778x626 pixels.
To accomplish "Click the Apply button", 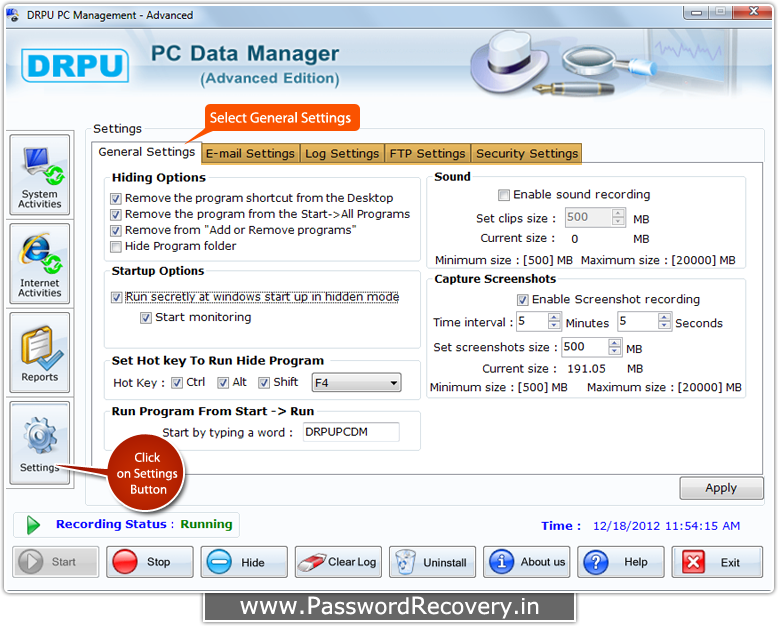I will click(721, 488).
